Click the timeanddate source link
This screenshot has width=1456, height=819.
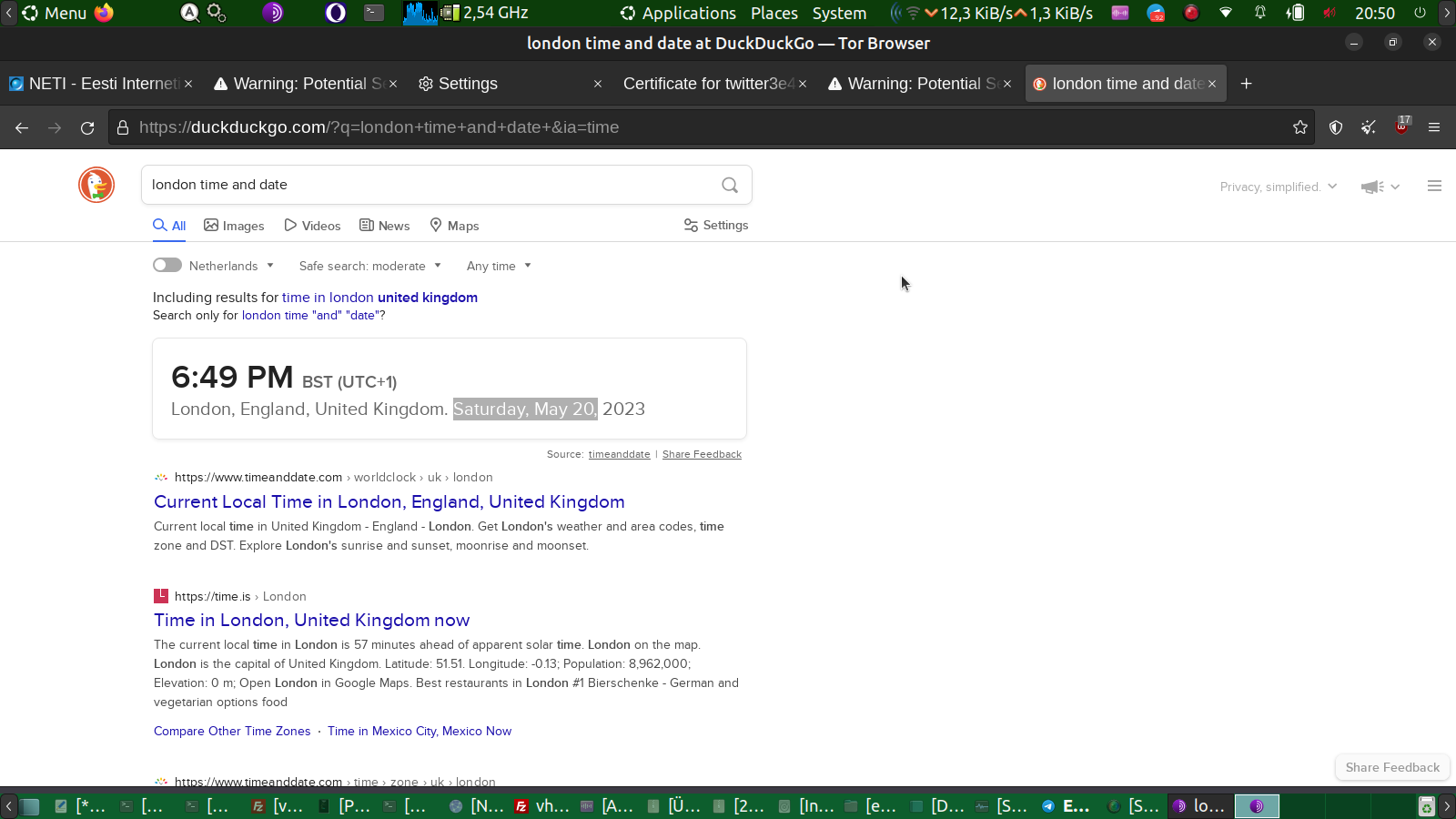click(619, 454)
